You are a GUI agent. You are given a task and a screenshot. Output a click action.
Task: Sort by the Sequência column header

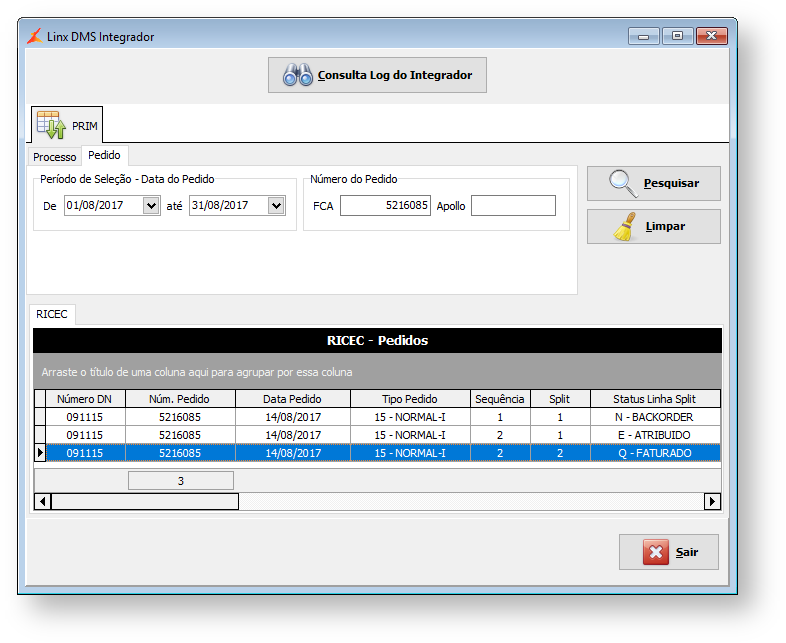(500, 399)
